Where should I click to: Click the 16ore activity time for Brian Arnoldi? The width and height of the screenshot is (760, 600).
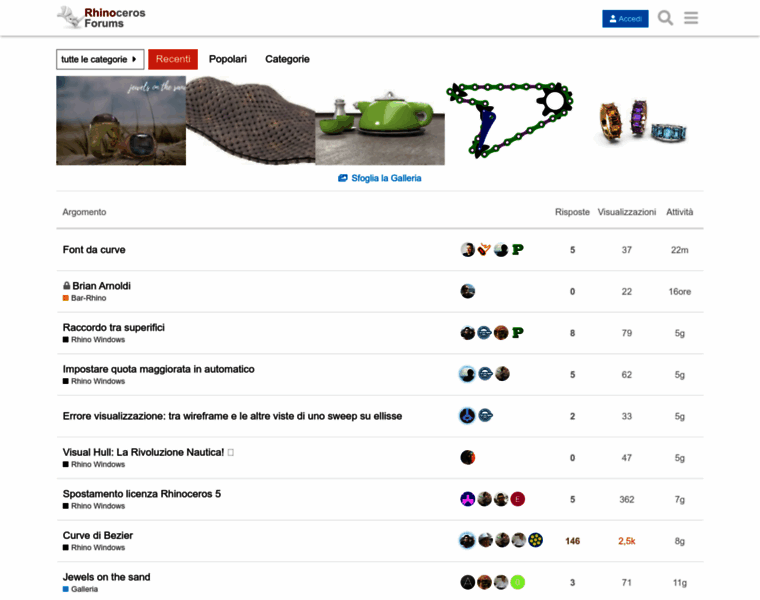[679, 292]
